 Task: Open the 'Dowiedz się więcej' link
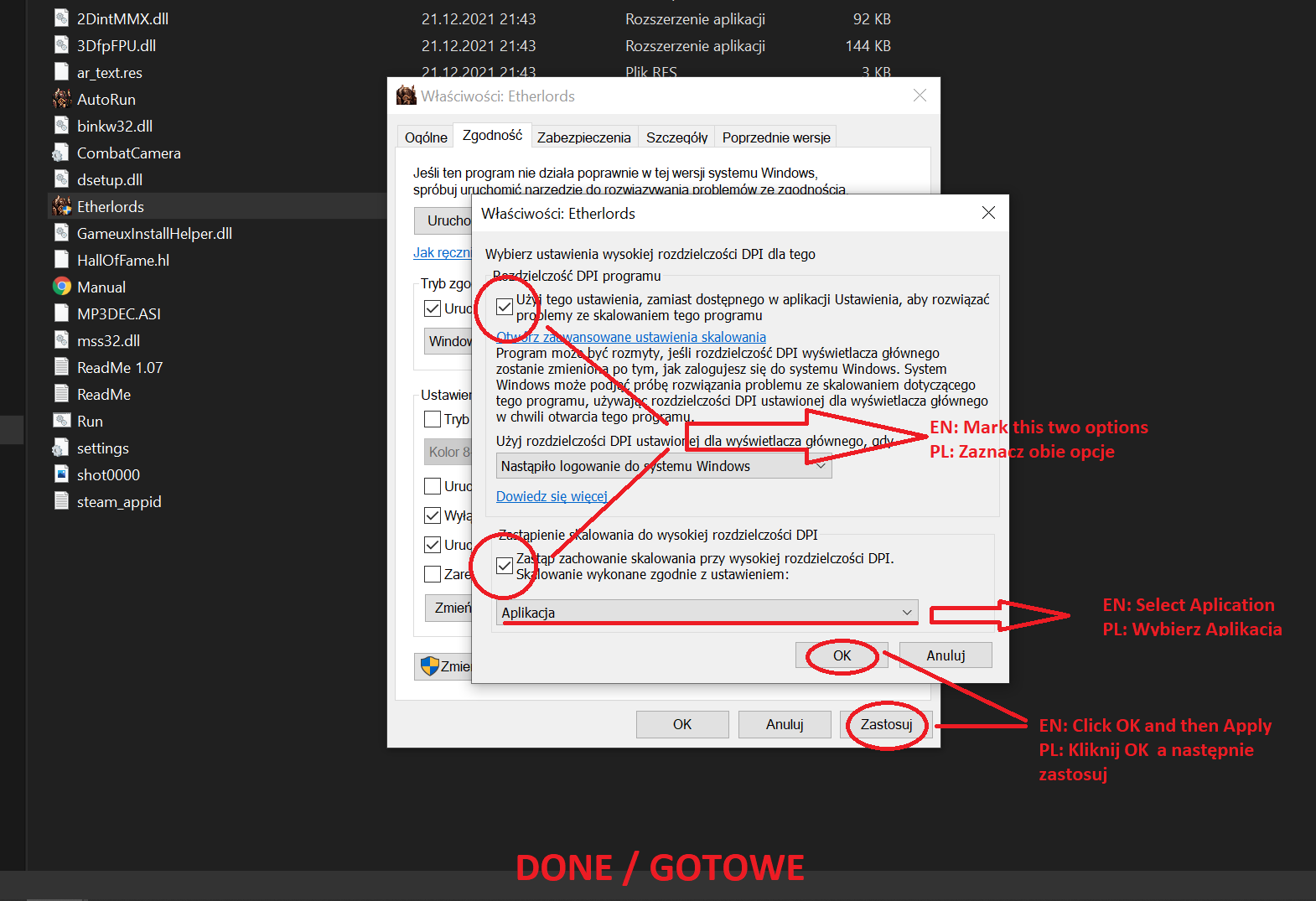click(x=552, y=496)
